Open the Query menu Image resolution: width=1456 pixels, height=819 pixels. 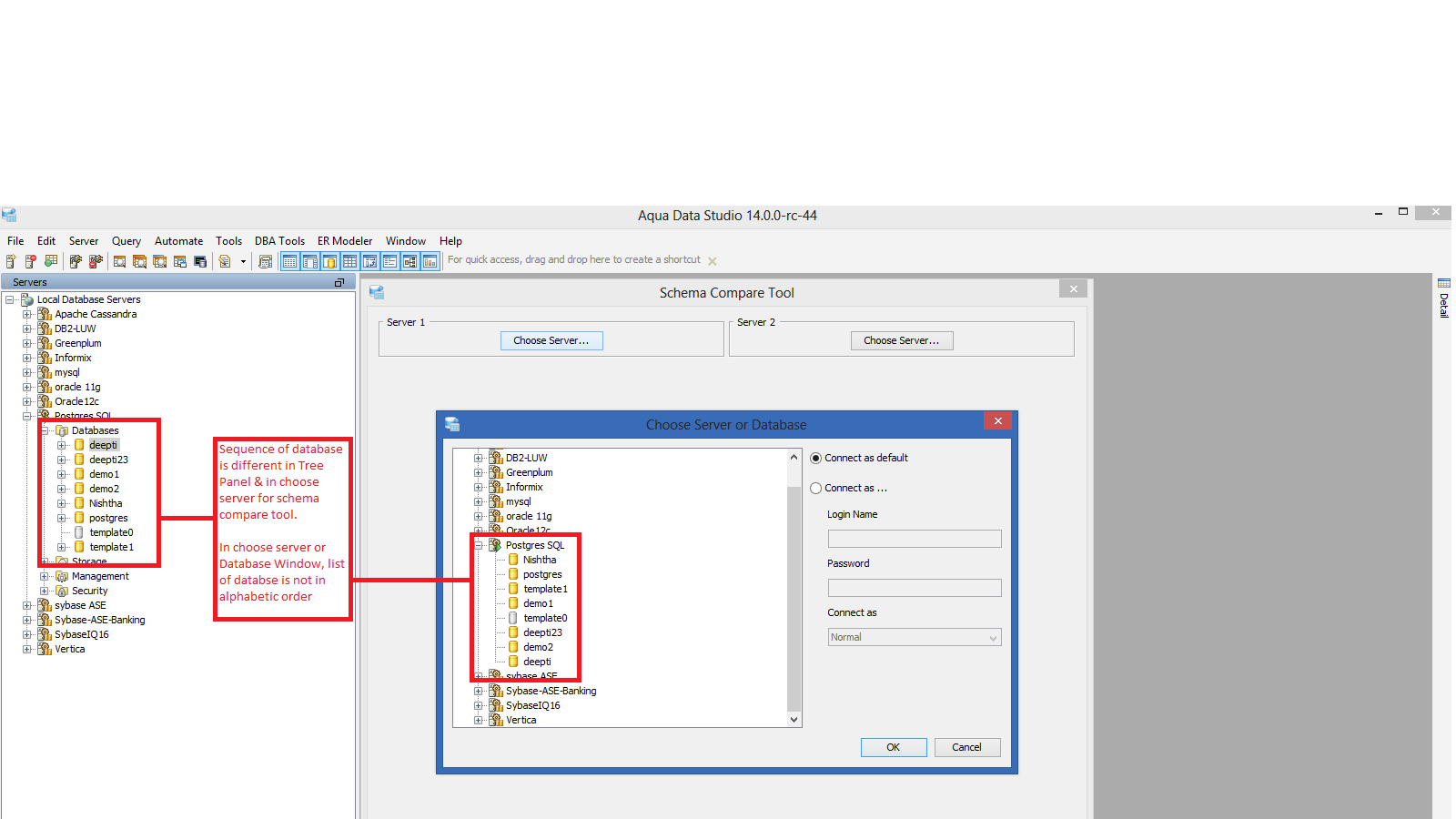[x=126, y=241]
